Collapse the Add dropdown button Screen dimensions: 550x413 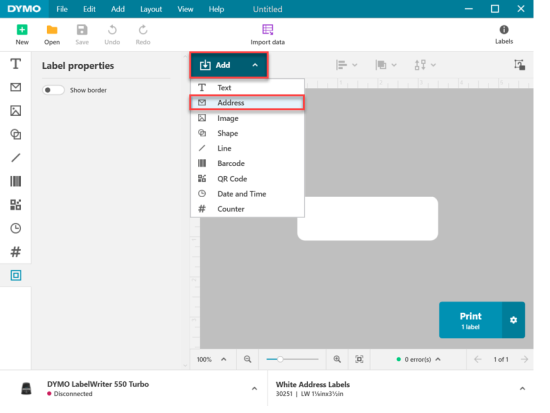(229, 65)
